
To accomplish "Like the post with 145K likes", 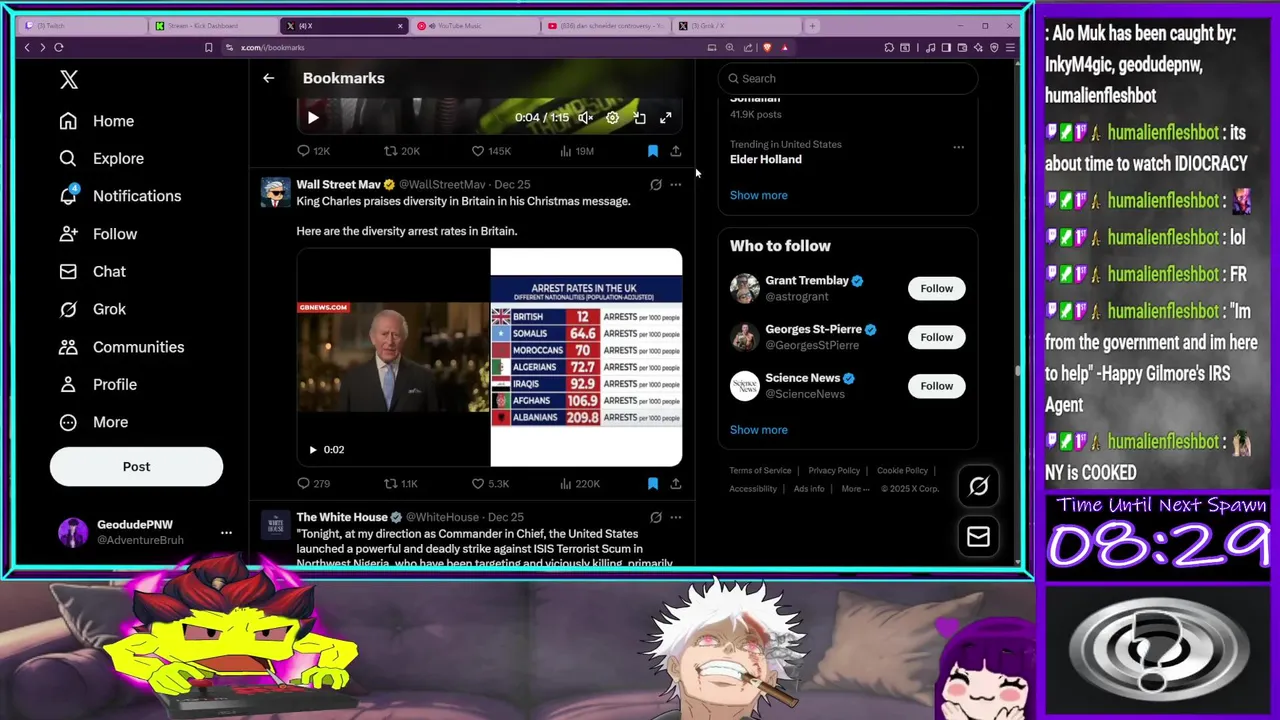I will click(490, 151).
